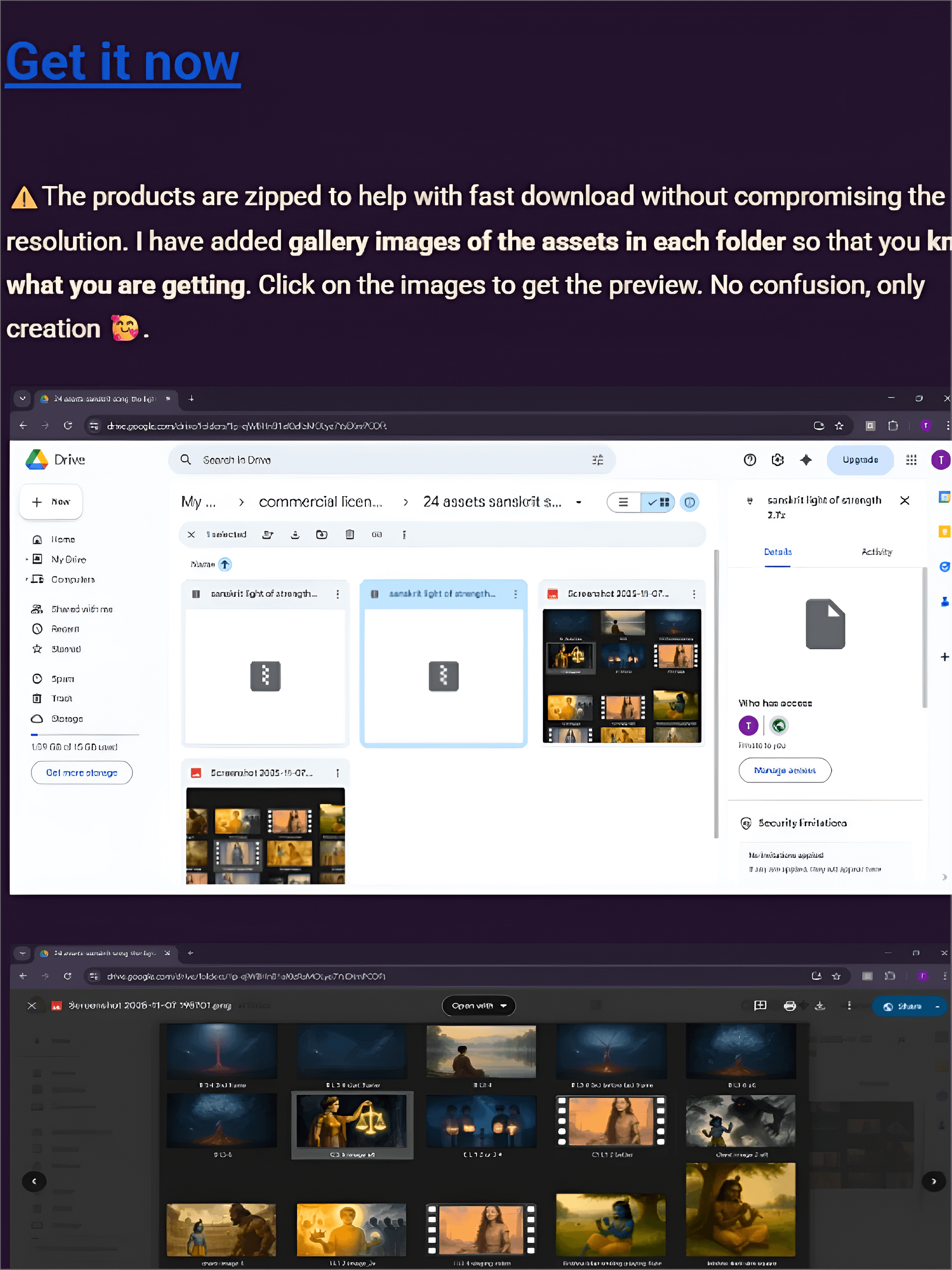Open the Google apps grid icon
952x1270 pixels.
[911, 460]
